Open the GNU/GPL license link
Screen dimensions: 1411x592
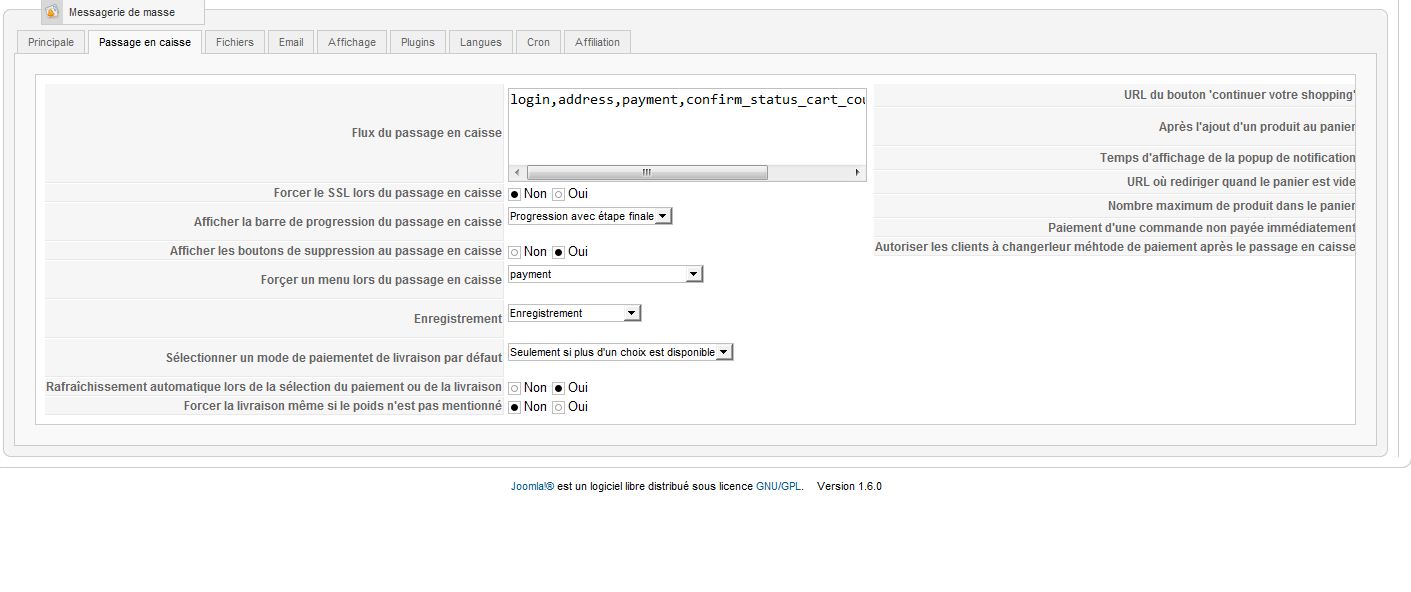(778, 487)
